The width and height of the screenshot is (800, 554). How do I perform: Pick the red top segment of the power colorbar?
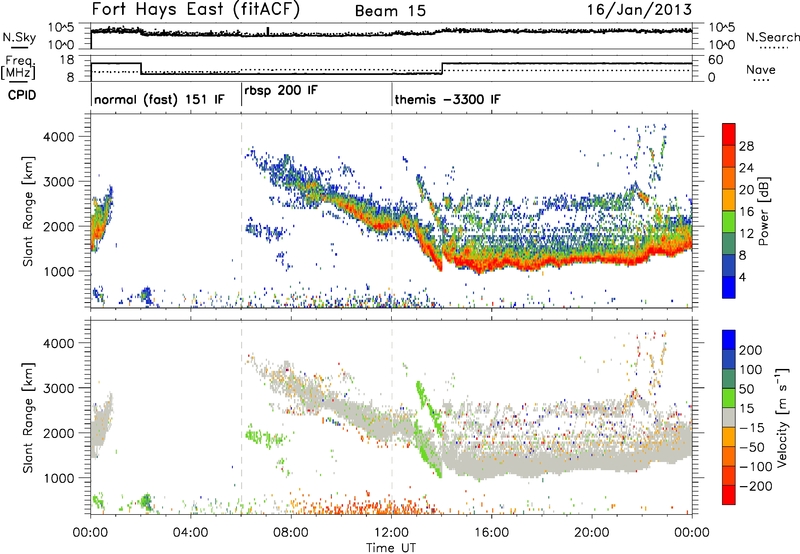tap(729, 134)
